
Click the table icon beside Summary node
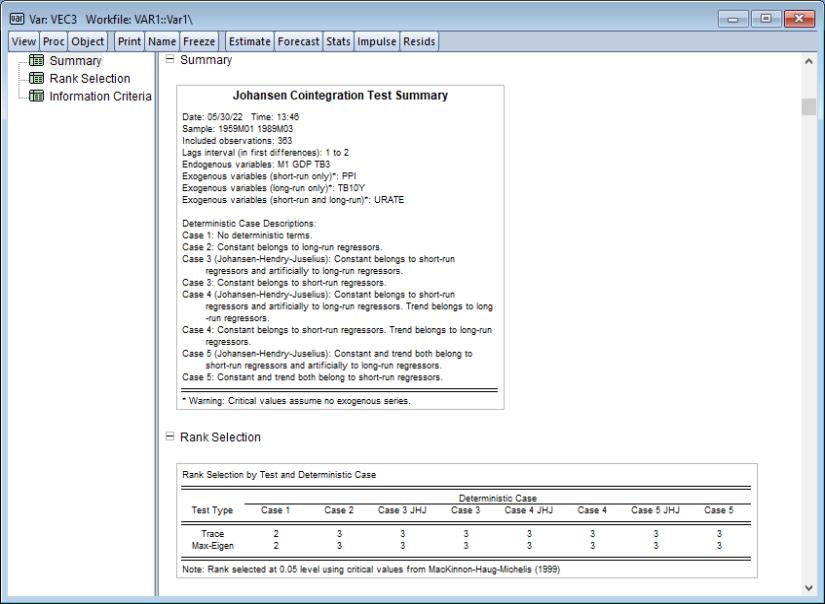pyautogui.click(x=36, y=61)
